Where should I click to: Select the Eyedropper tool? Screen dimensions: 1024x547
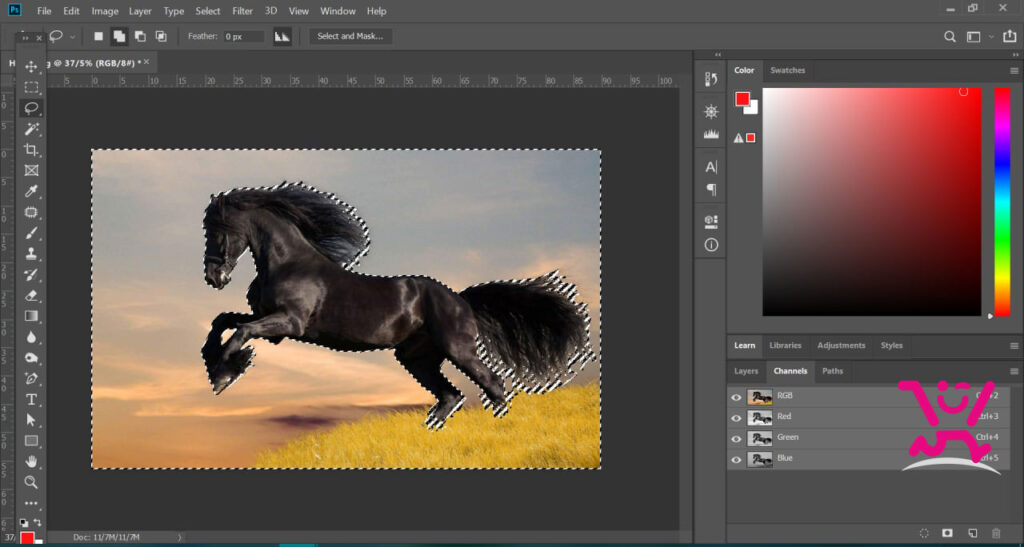click(31, 192)
